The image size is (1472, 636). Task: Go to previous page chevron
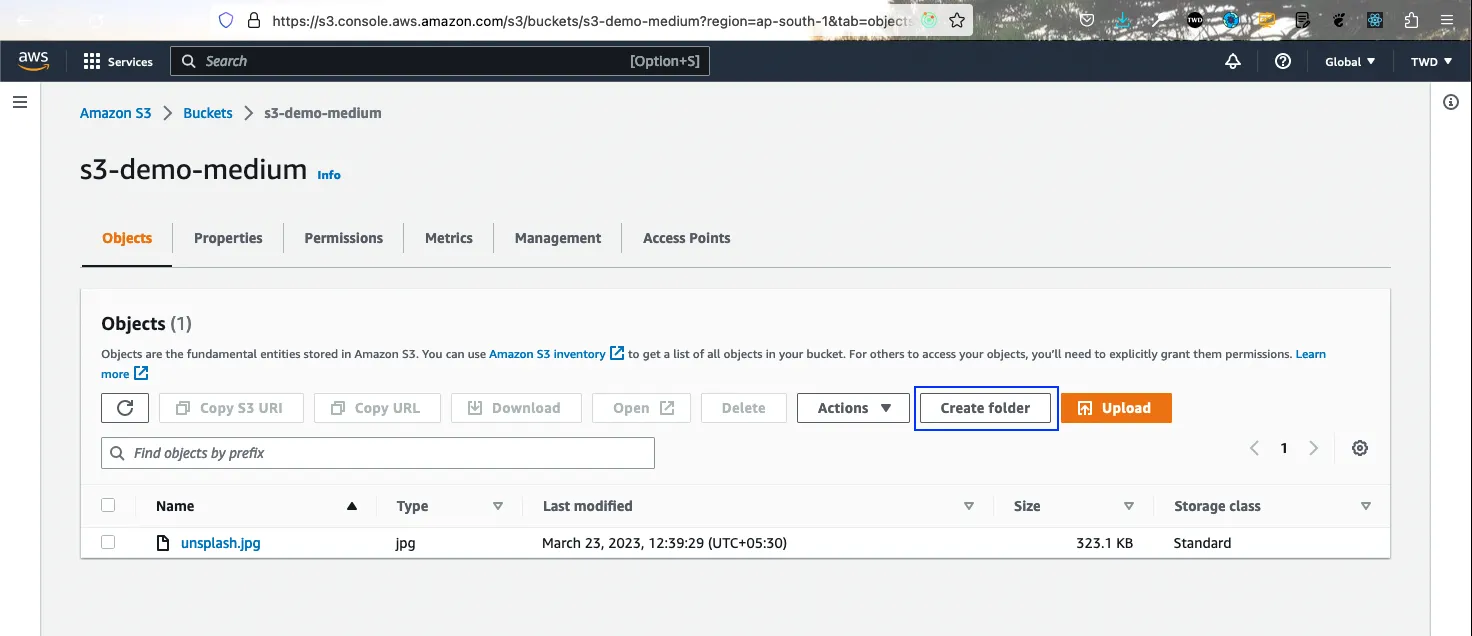click(x=1254, y=448)
